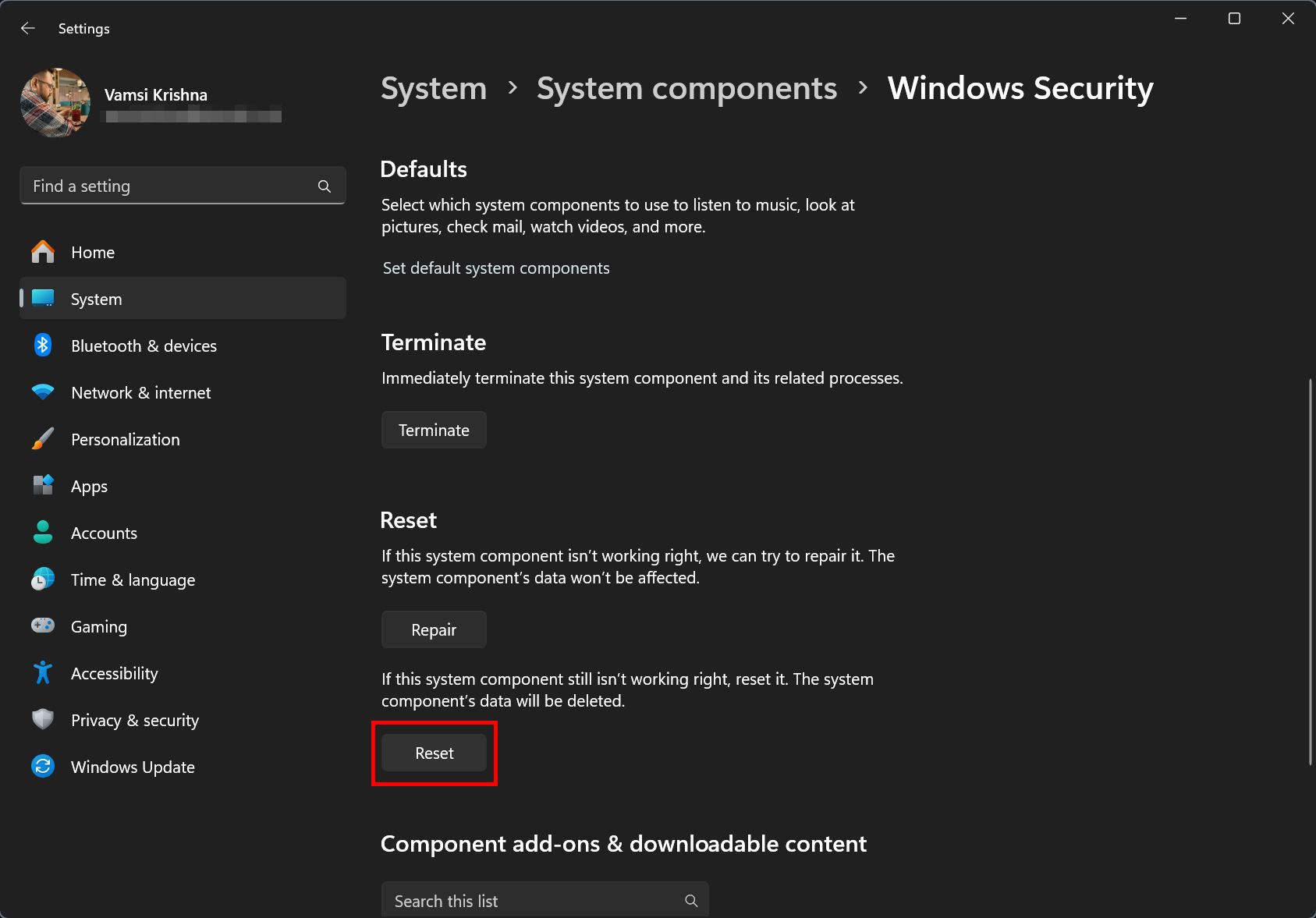This screenshot has height=918, width=1316.
Task: Click the Apps icon in sidebar
Action: pyautogui.click(x=43, y=486)
